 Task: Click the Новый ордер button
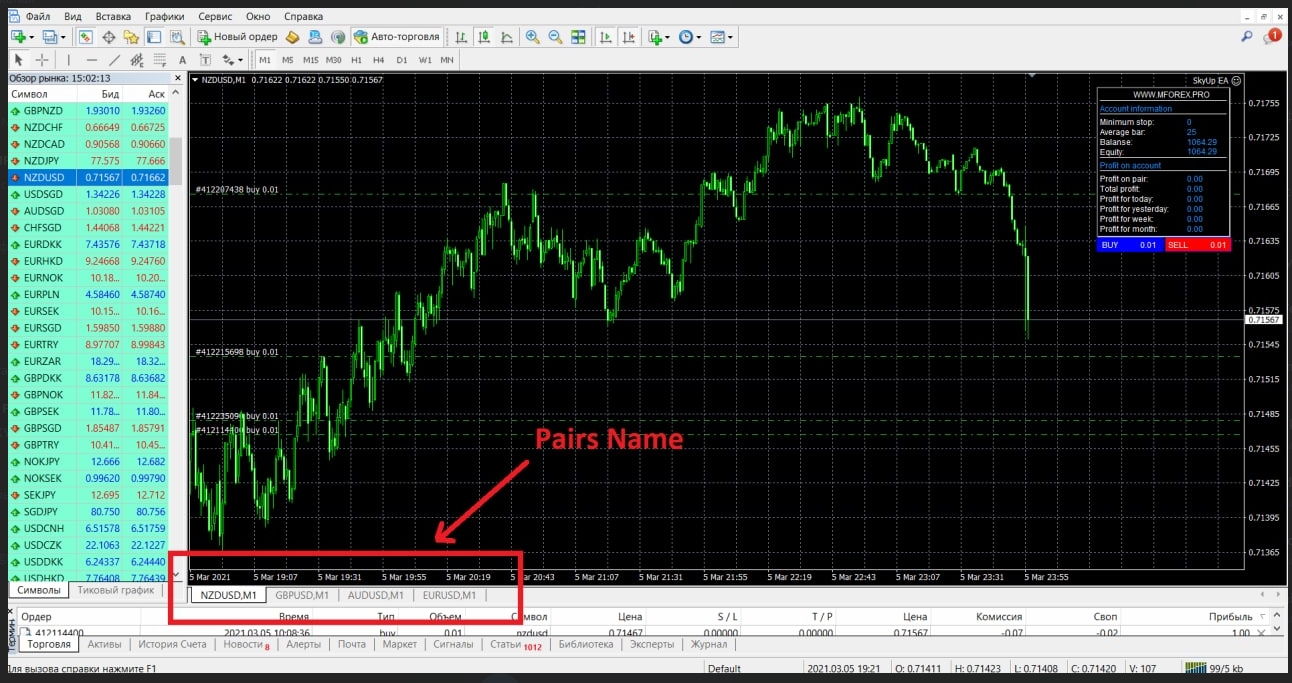click(x=237, y=37)
